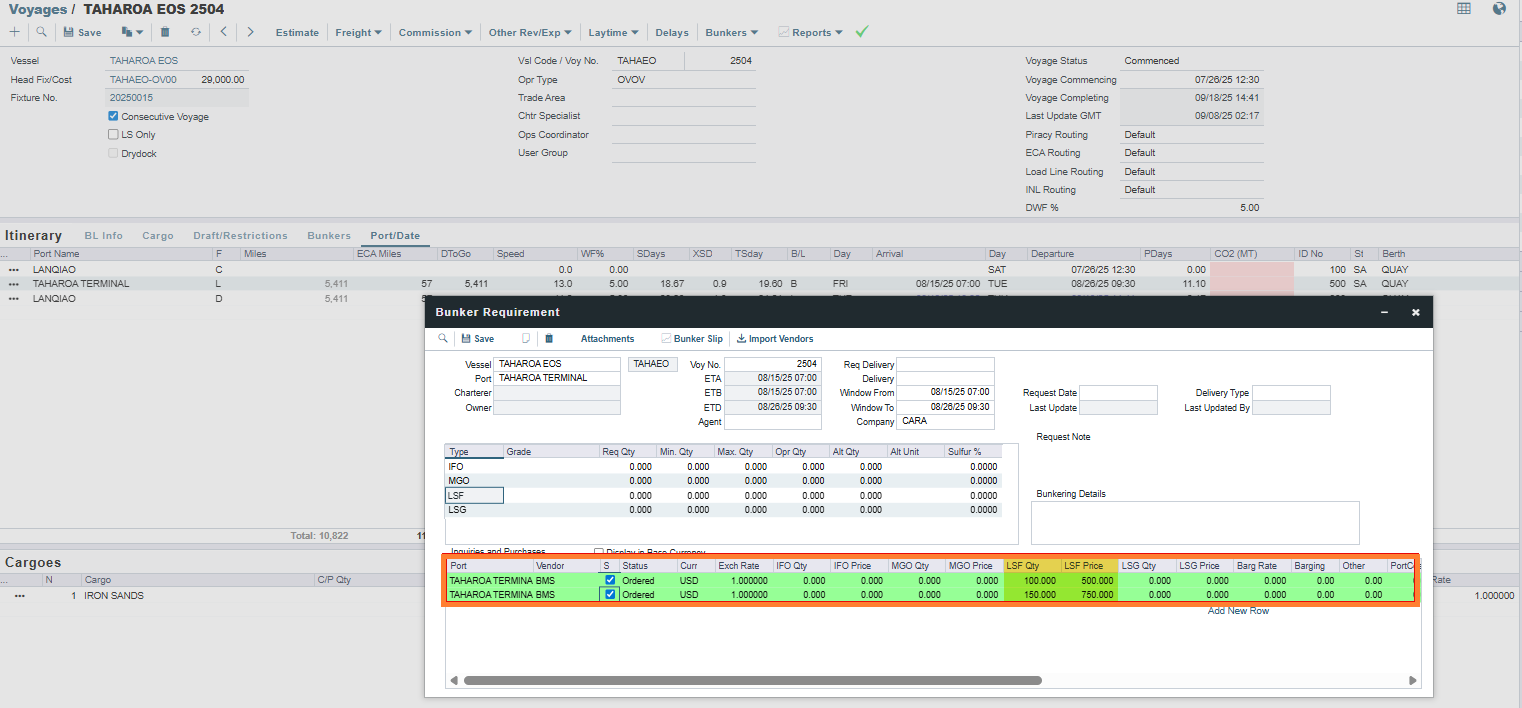Open the Draft/Restrictions tab
Screen dimensions: 1522x708
pos(240,236)
